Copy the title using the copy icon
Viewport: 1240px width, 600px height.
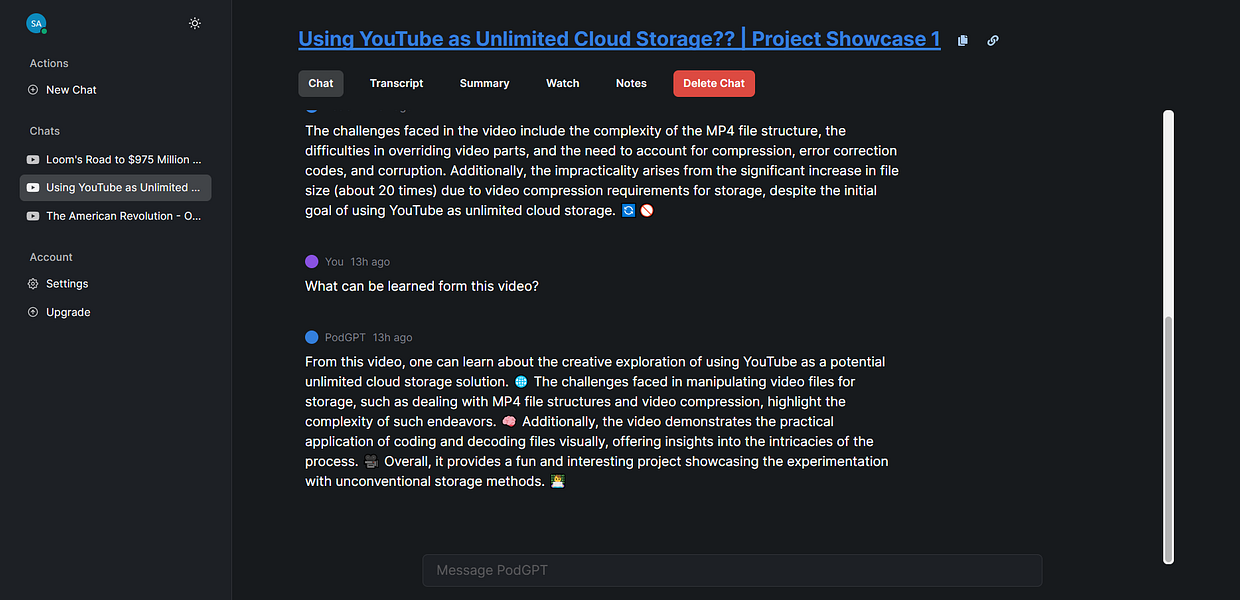pyautogui.click(x=963, y=41)
